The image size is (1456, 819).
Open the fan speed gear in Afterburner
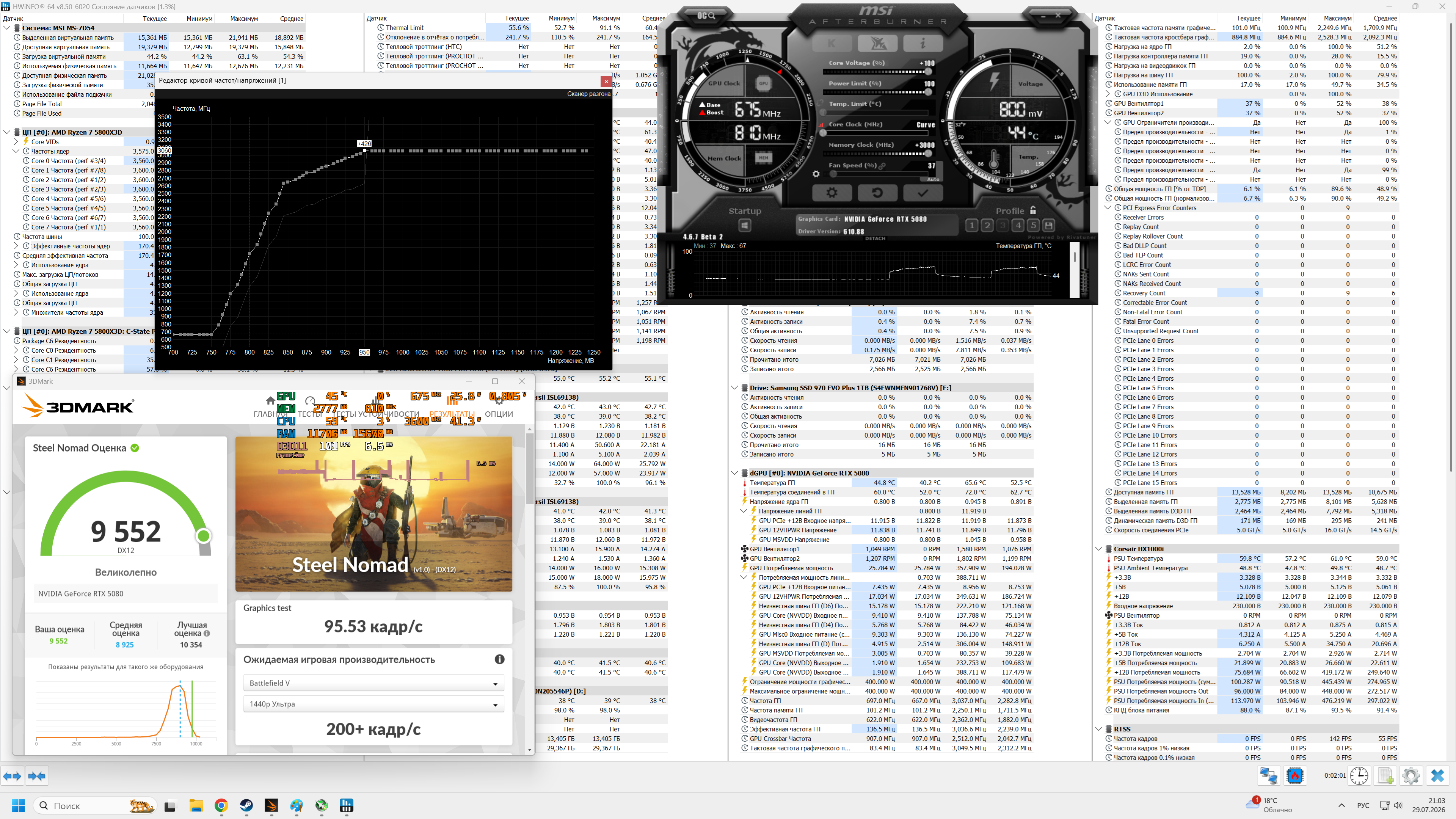(x=816, y=174)
